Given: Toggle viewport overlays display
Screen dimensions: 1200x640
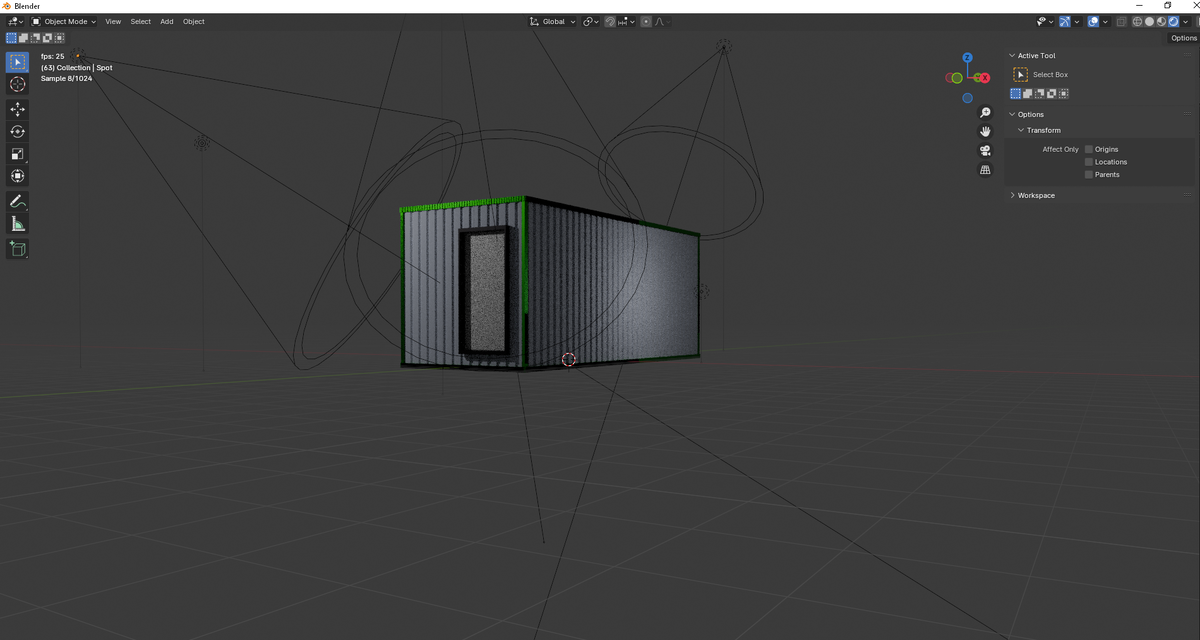Looking at the screenshot, I should [1093, 21].
